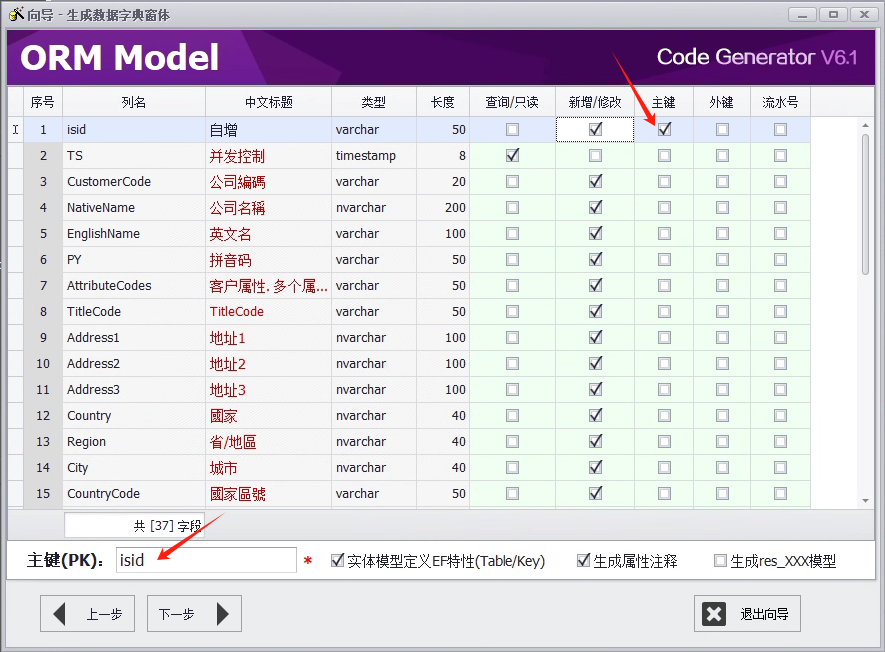Go to previous step 上一步
Image resolution: width=885 pixels, height=652 pixels.
[87, 614]
